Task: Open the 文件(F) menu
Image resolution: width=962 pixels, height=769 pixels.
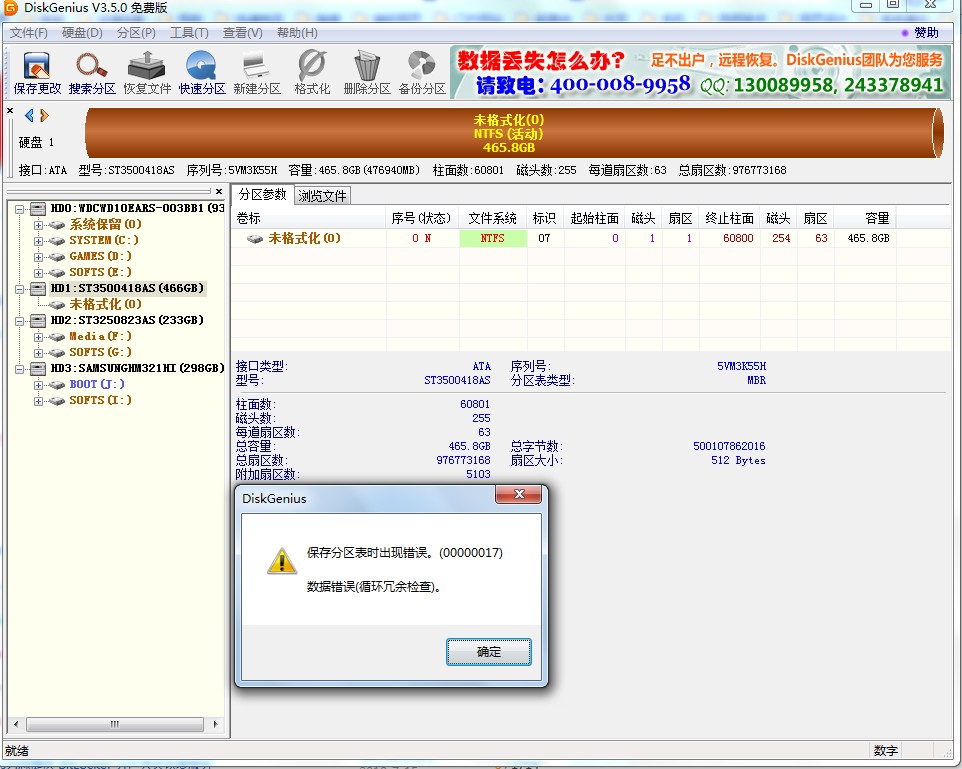Action: click(29, 33)
